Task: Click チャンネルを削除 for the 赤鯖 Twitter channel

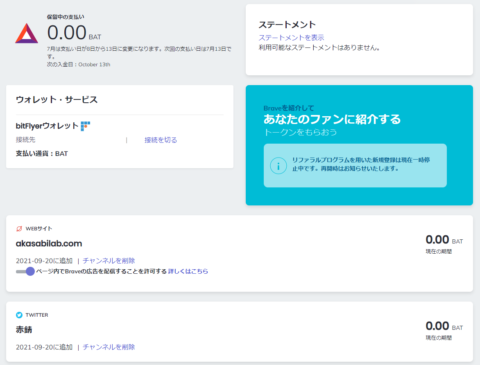Action: tap(109, 347)
